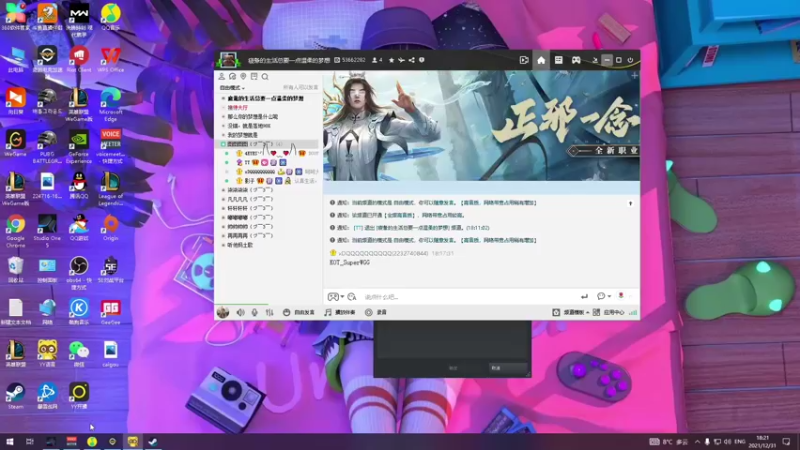This screenshot has width=800, height=450.
Task: Open the audio mixer sliders icon
Action: coord(269,312)
